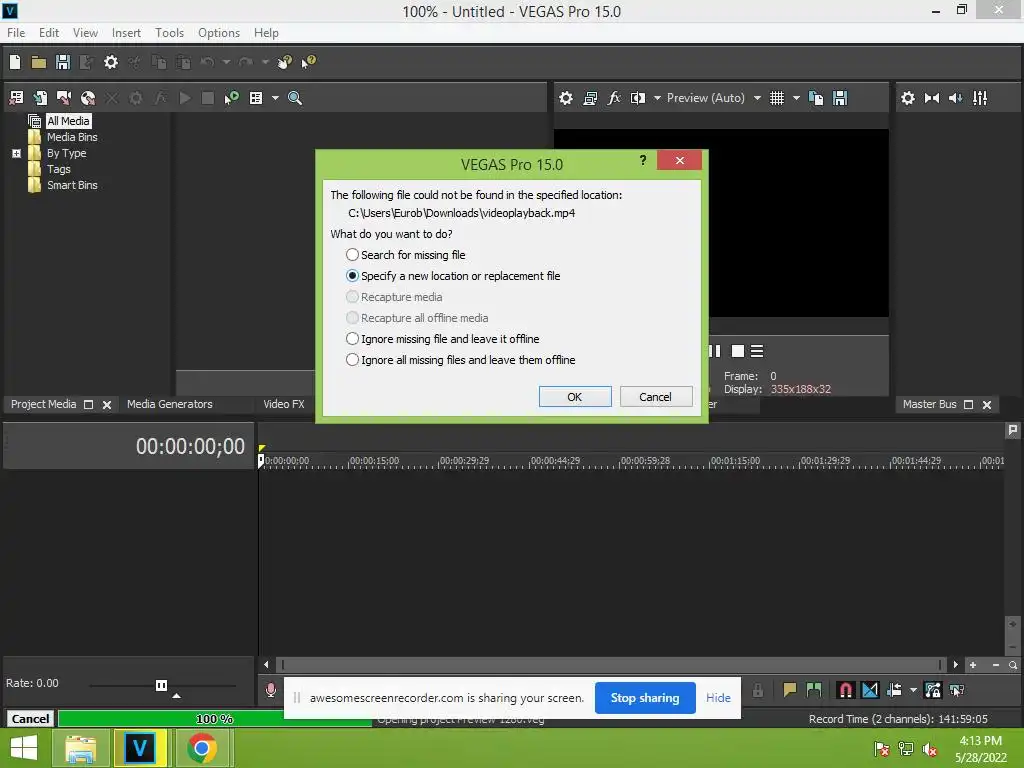This screenshot has width=1024, height=768.
Task: Open the Mixing Console faders icon
Action: coord(980,98)
